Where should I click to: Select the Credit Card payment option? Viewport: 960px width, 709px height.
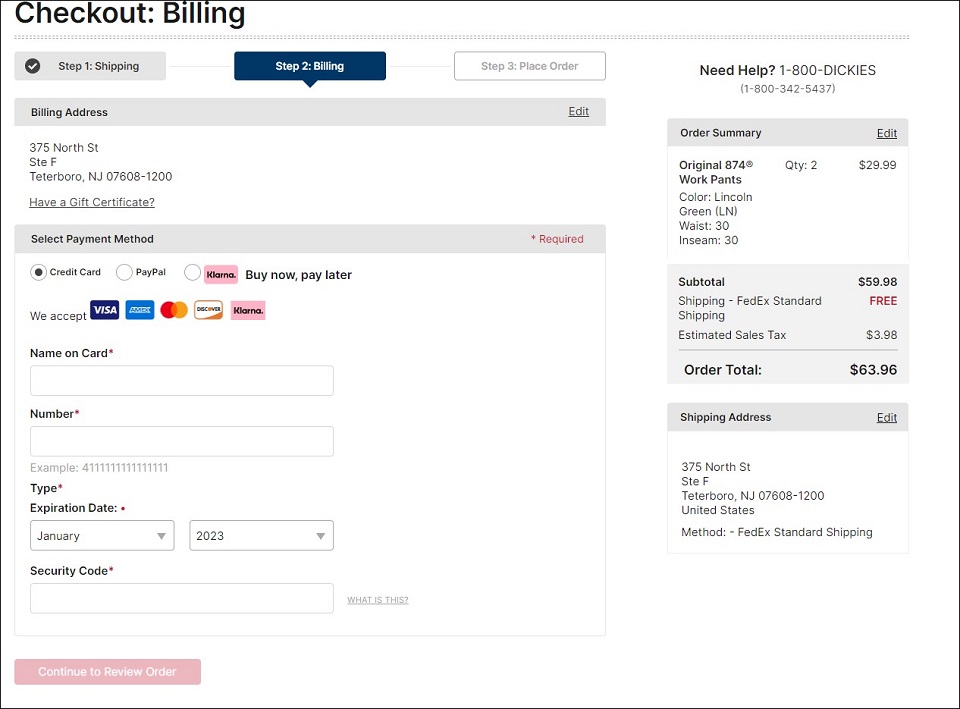39,272
